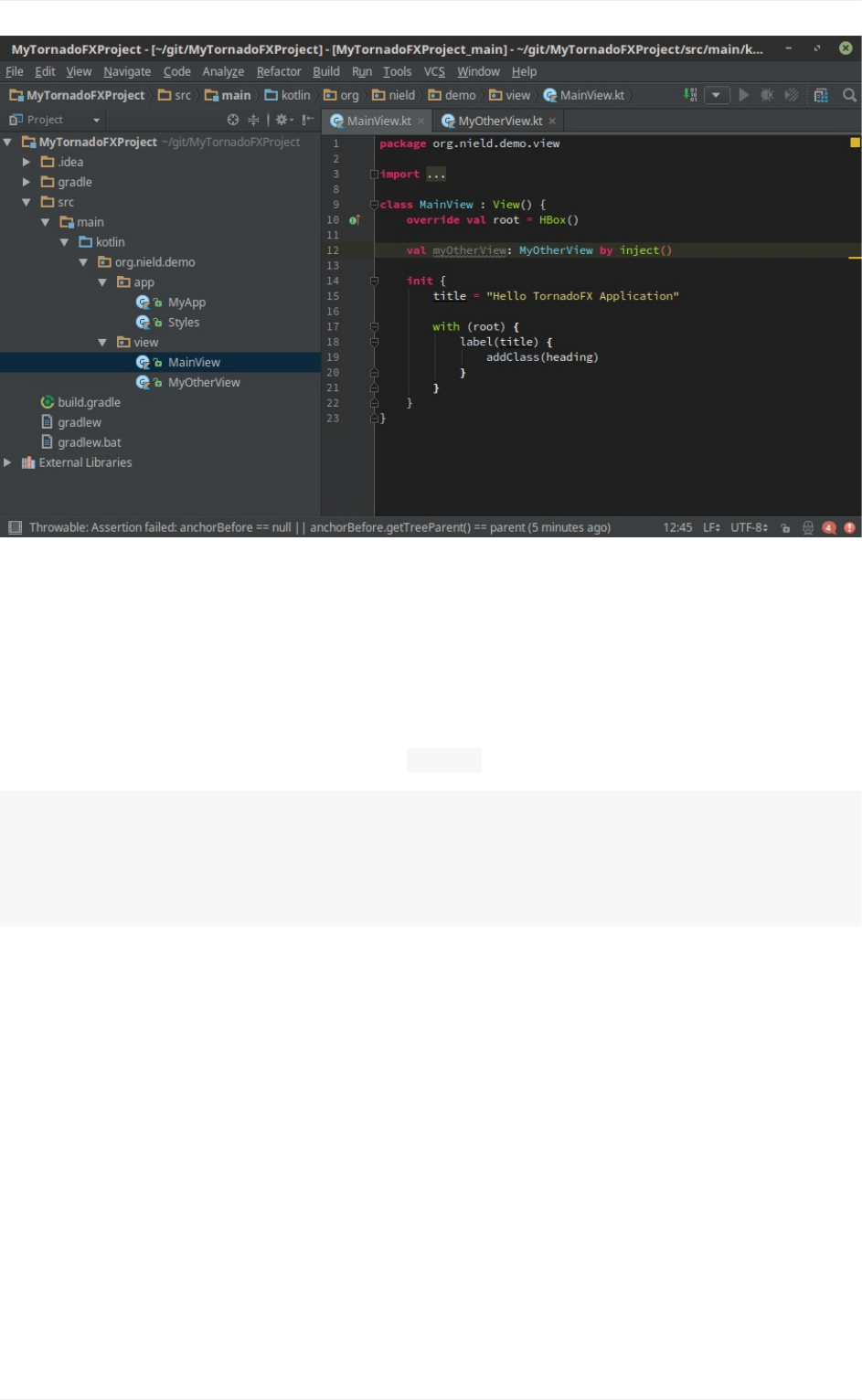
Task: Fold the class MainView block
Action: click(374, 205)
